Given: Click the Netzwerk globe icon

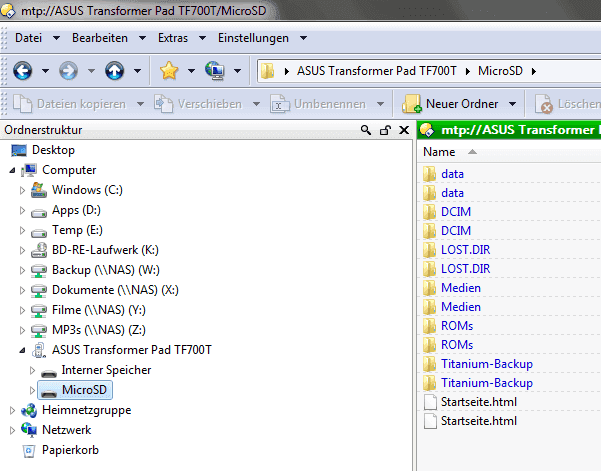Looking at the screenshot, I should [x=29, y=430].
